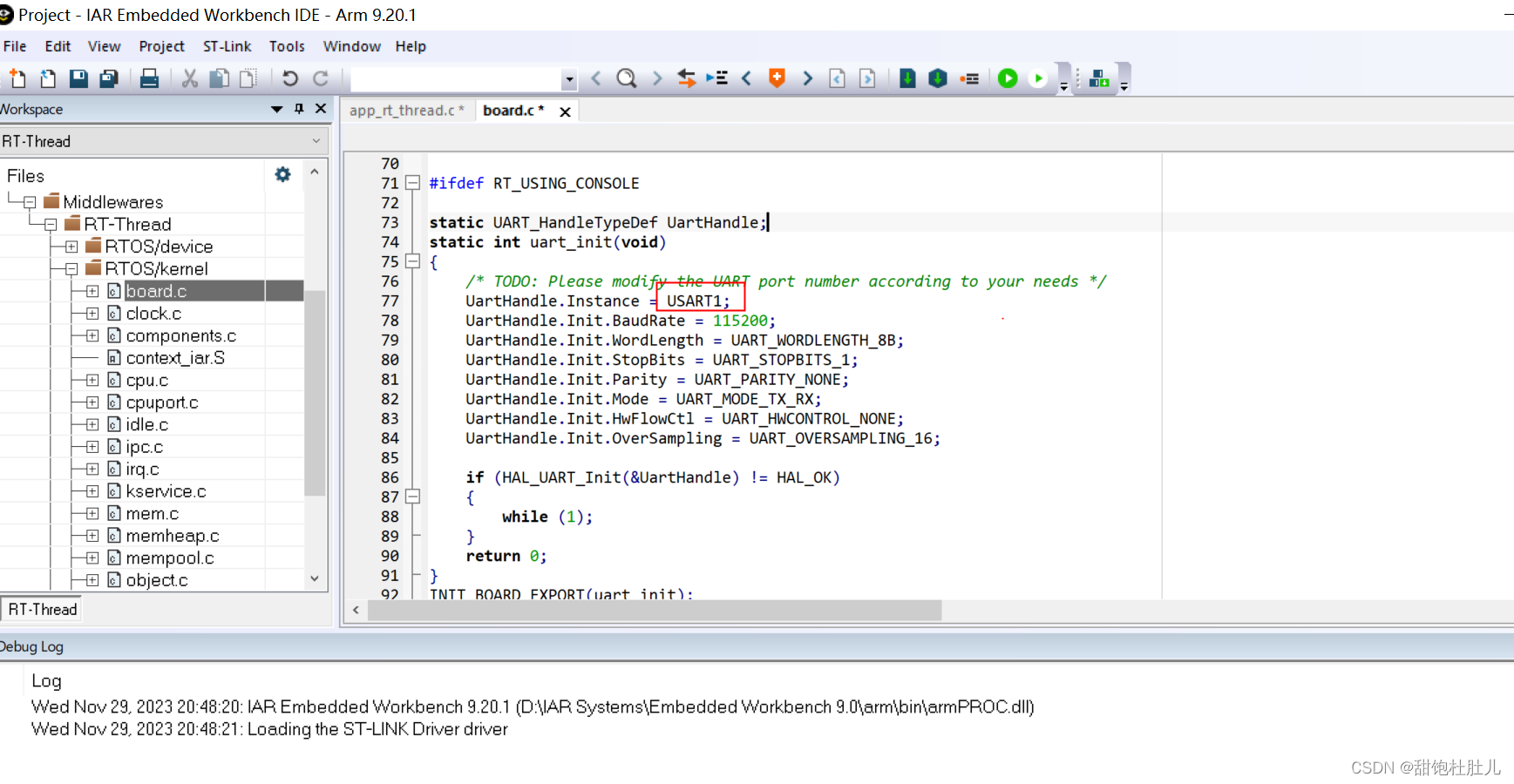Copy the selection using the toolbar
The width and height of the screenshot is (1514, 784).
[x=220, y=78]
